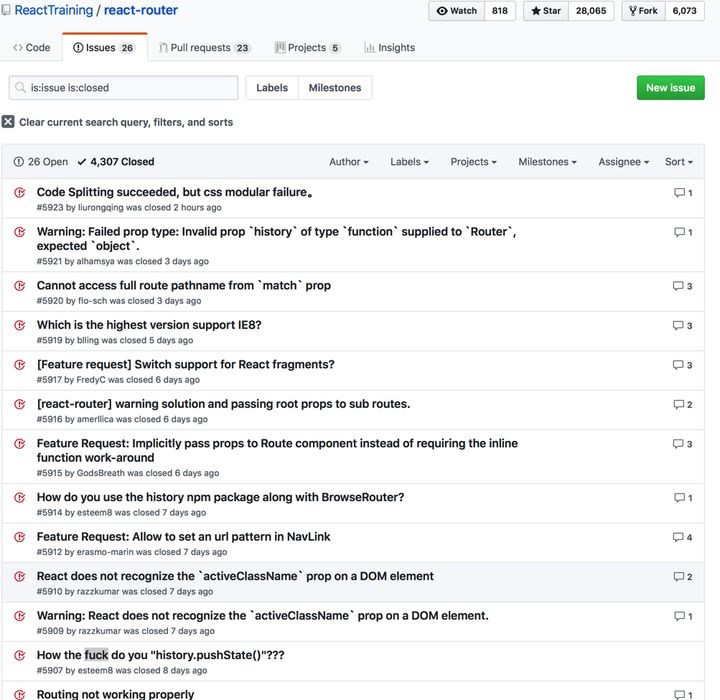
Task: Open comments bubble on issue #5910
Action: pos(682,576)
